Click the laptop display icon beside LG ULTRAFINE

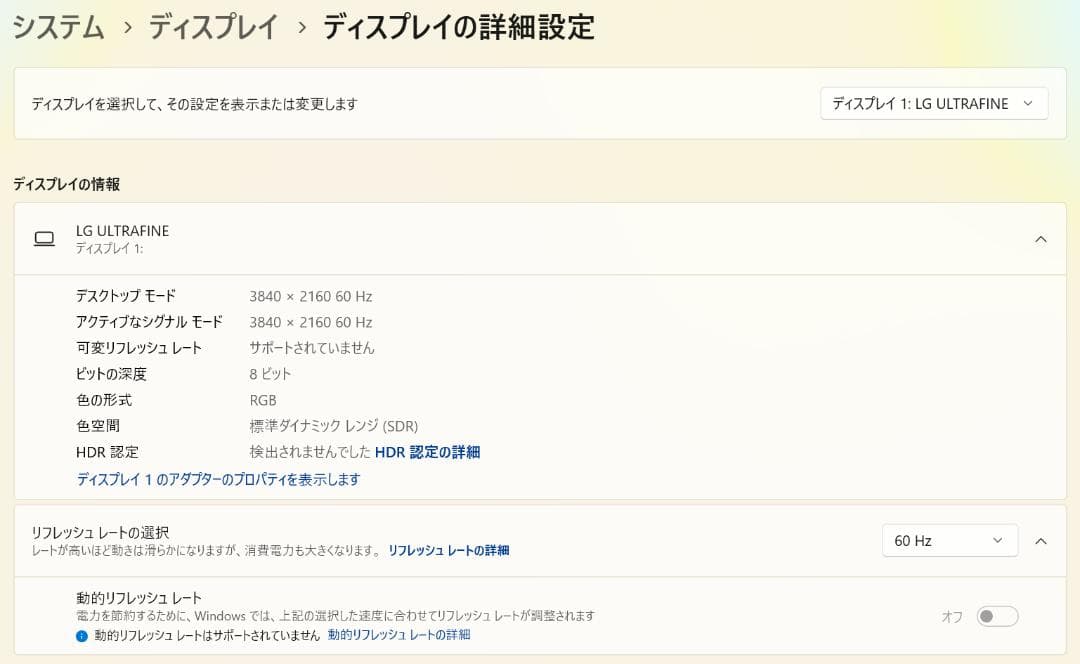(44, 238)
